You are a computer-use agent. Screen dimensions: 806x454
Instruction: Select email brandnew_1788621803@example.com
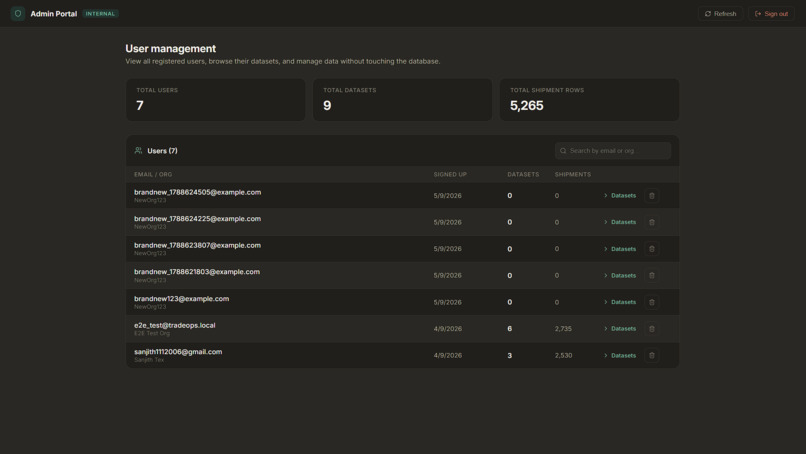(x=197, y=272)
